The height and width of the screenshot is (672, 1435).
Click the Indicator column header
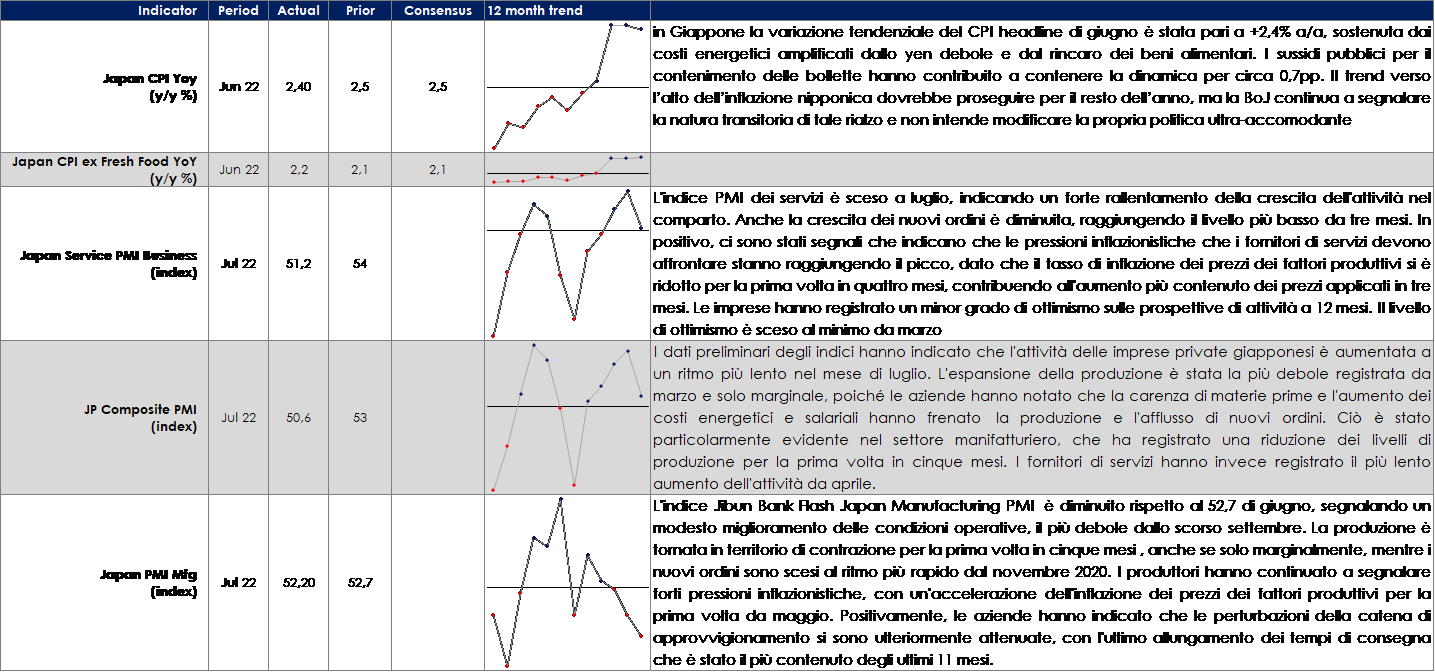[167, 10]
